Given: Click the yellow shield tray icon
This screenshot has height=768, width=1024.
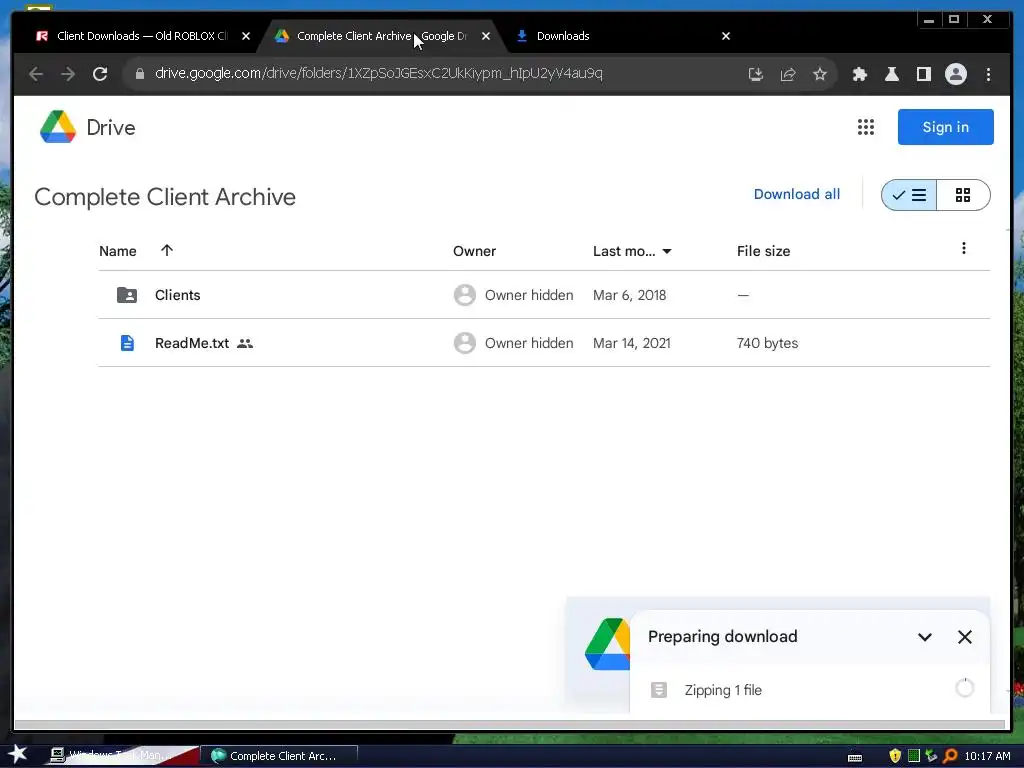Looking at the screenshot, I should [x=895, y=756].
